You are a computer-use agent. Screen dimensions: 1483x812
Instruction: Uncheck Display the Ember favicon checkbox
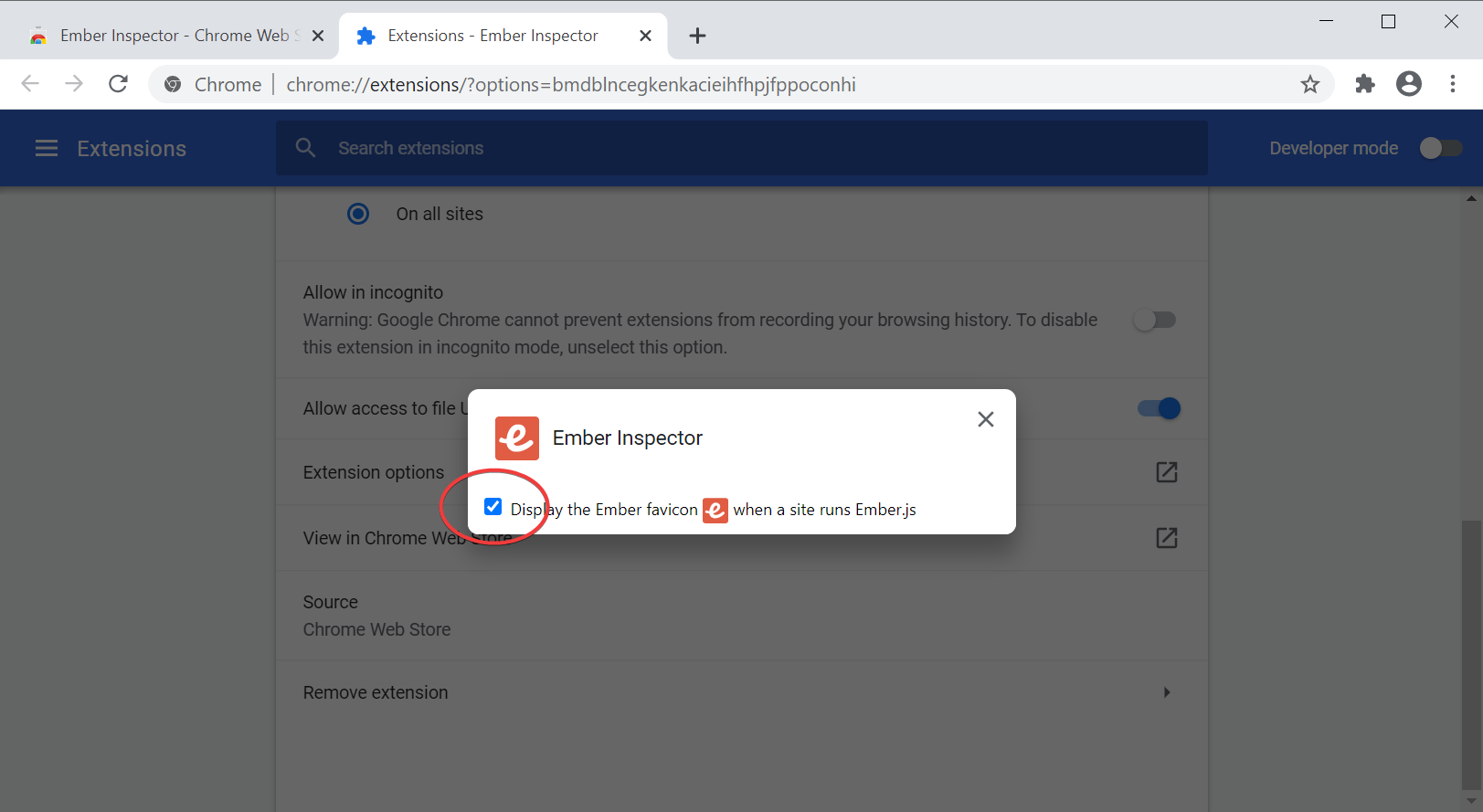click(x=493, y=507)
